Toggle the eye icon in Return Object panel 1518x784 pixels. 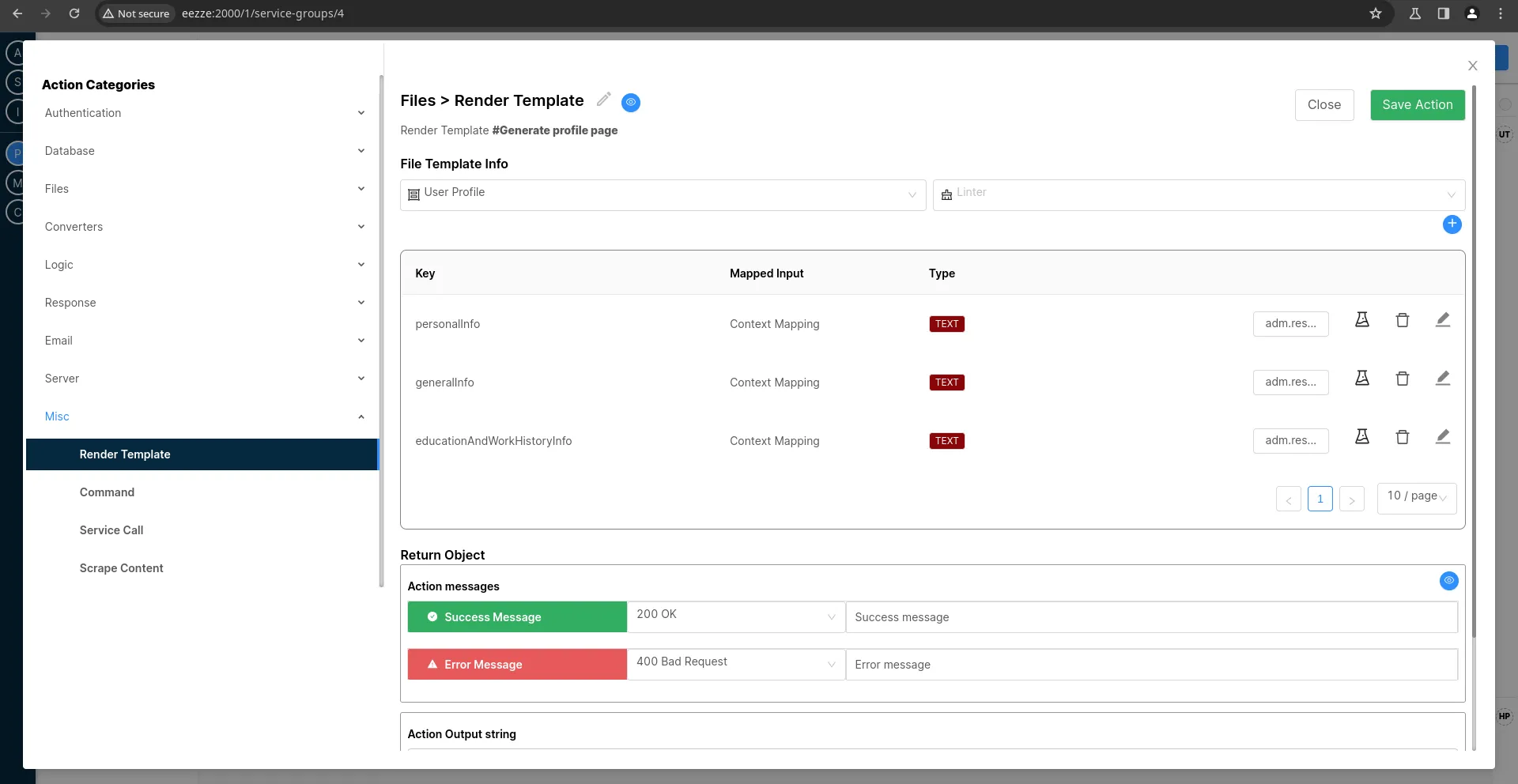click(1448, 581)
